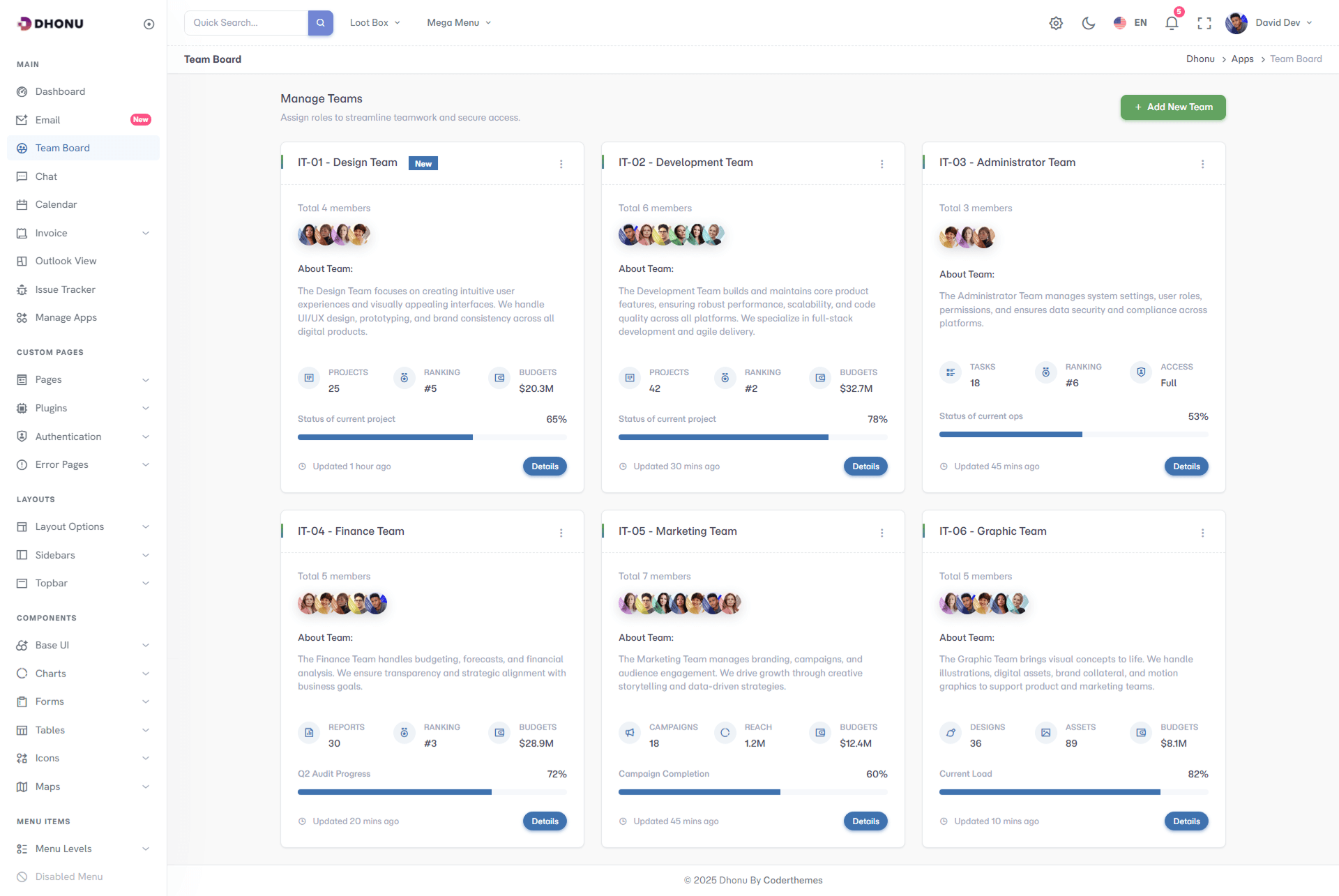Click the Finance Team Q2 Audit progress bar
The image size is (1339, 896).
[x=432, y=792]
